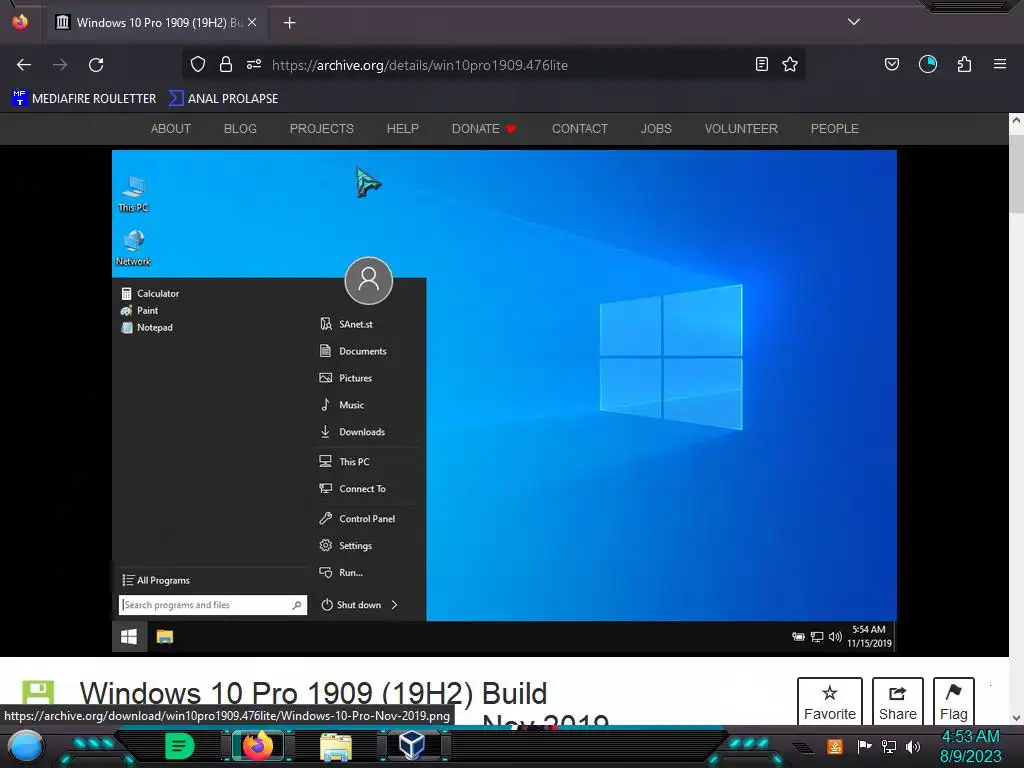The image size is (1024, 768).
Task: Open the JOBS menu item
Action: click(x=656, y=129)
